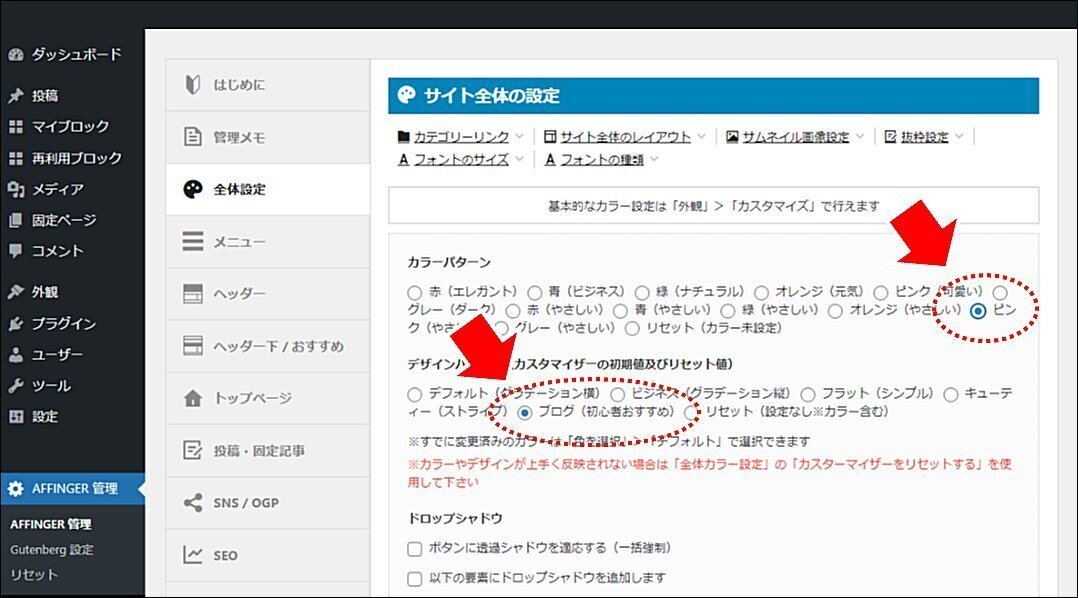Expand the サイト全体のレイアウト dropdown arrow
1078x598 pixels.
(x=701, y=137)
